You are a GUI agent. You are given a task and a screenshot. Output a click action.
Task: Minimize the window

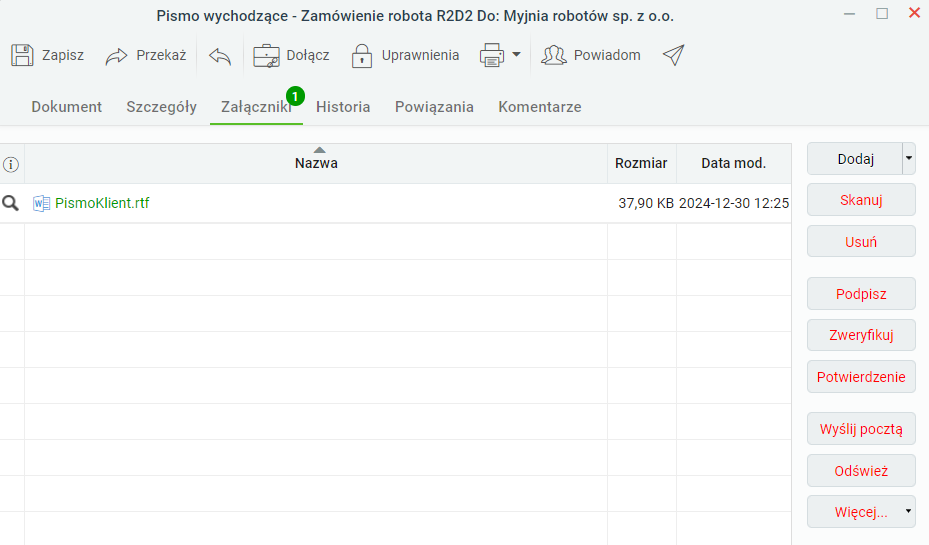[x=849, y=14]
